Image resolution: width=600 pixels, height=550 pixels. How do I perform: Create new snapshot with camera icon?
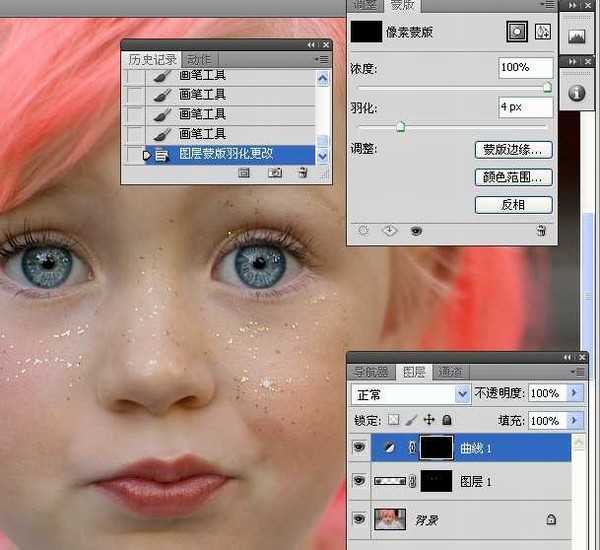pyautogui.click(x=274, y=173)
